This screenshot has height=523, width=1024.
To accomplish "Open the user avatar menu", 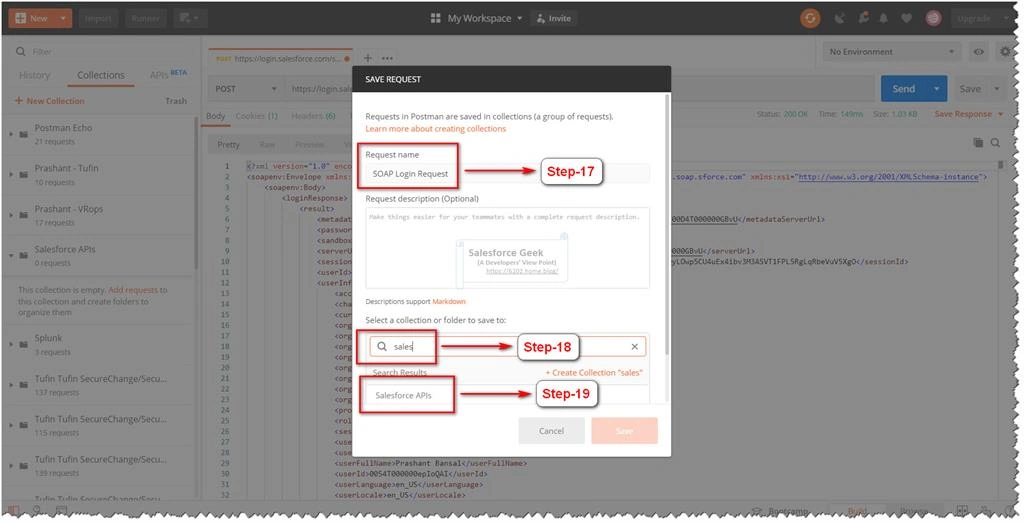I will pyautogui.click(x=933, y=18).
